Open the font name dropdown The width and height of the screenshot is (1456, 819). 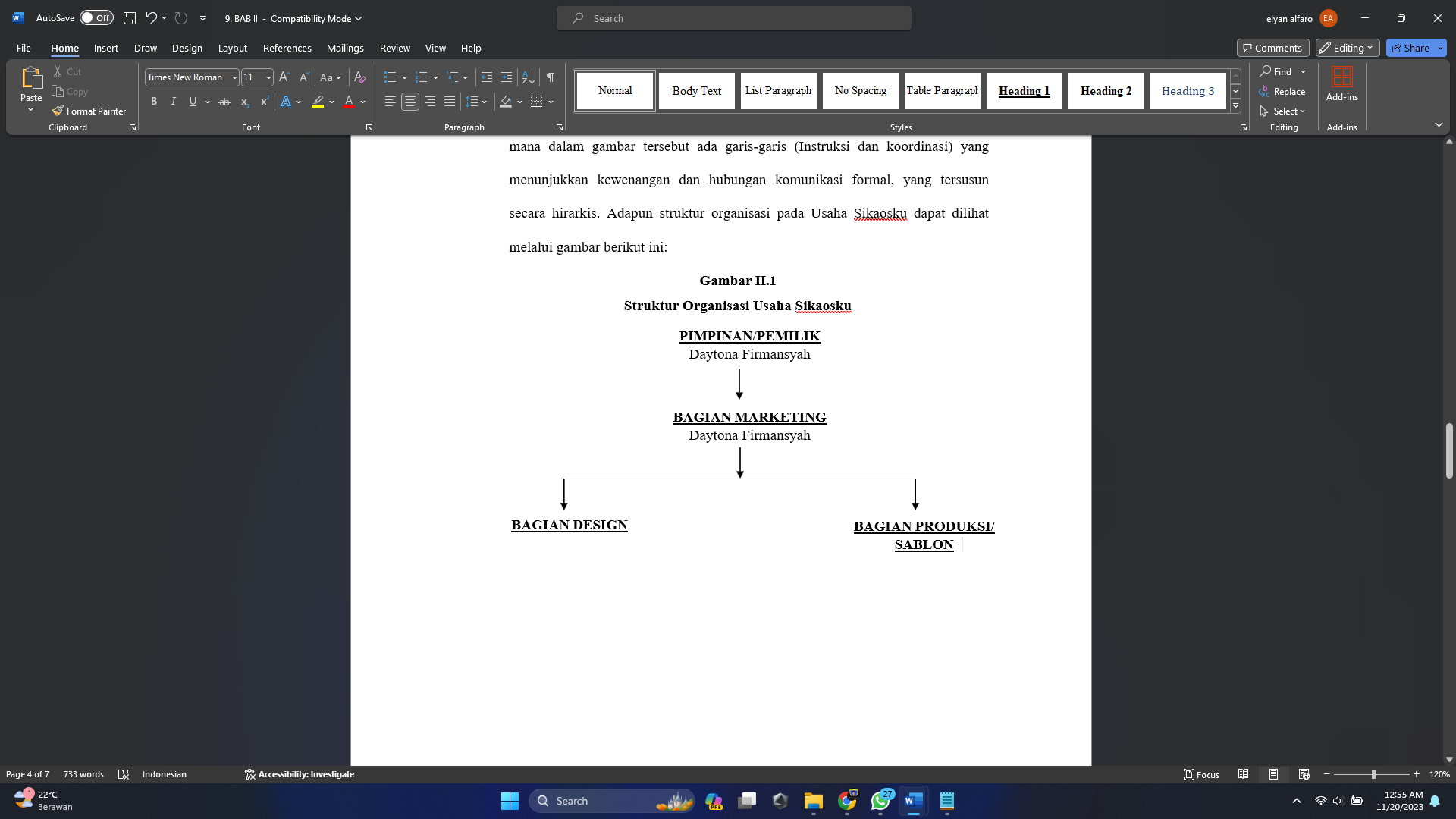tap(234, 77)
